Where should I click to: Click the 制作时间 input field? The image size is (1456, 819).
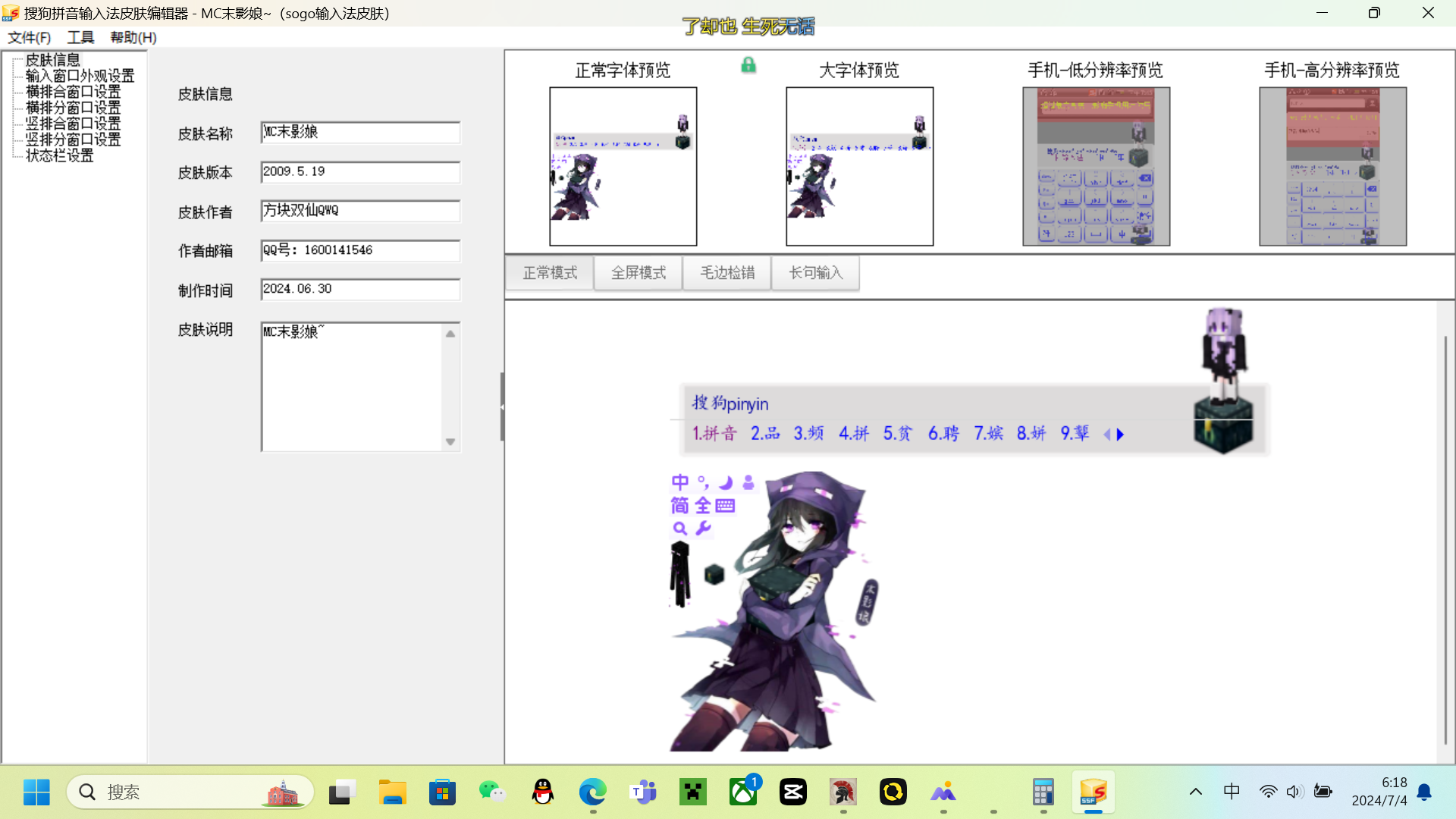click(x=360, y=290)
